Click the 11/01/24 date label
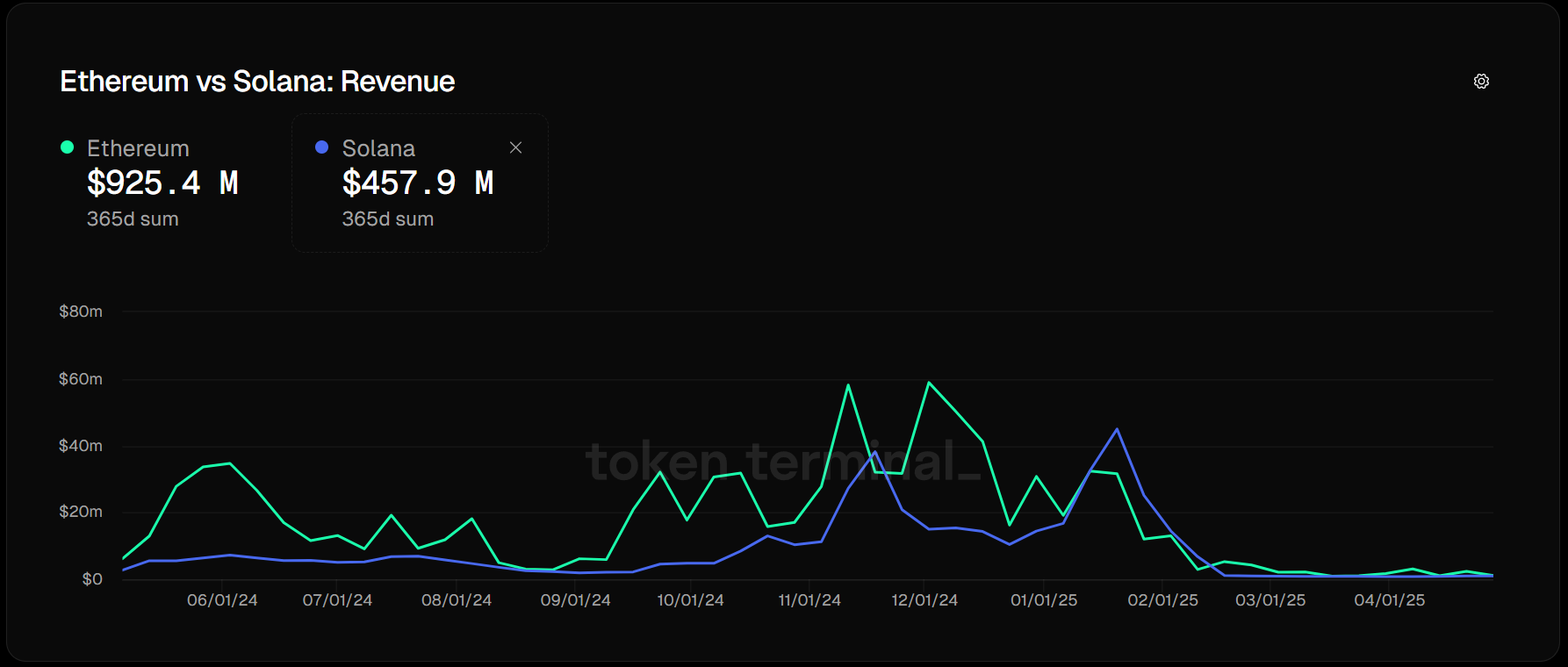 click(x=809, y=600)
